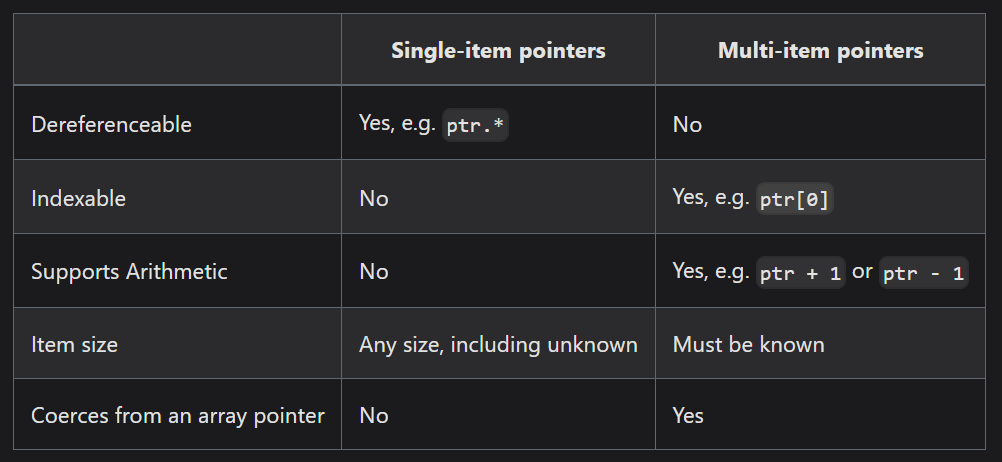The width and height of the screenshot is (1002, 462).
Task: Select the "Must be known" cell
Action: tap(748, 345)
